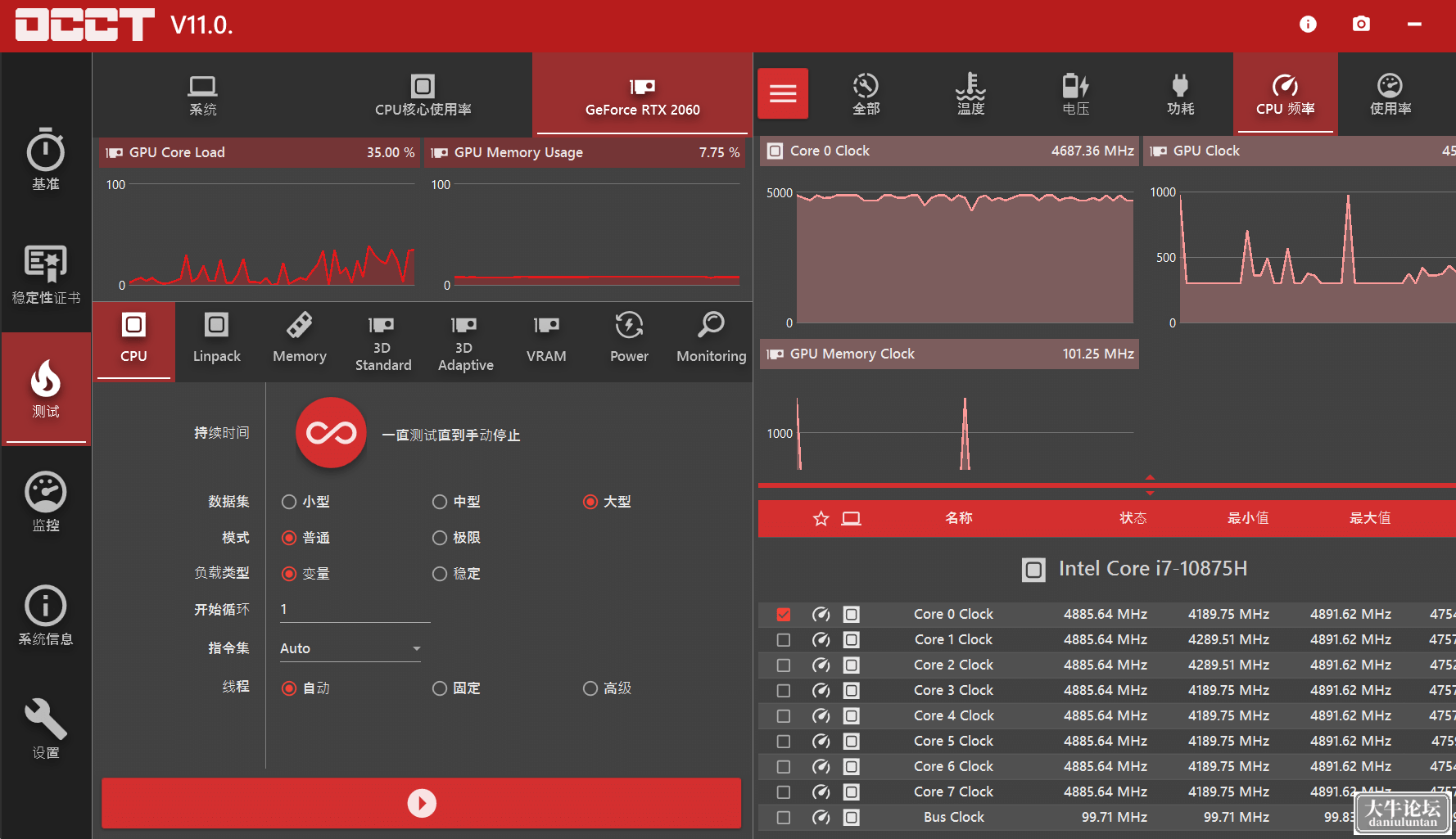Switch to the CPU核心使用率 tab
1456x839 pixels.
point(423,95)
